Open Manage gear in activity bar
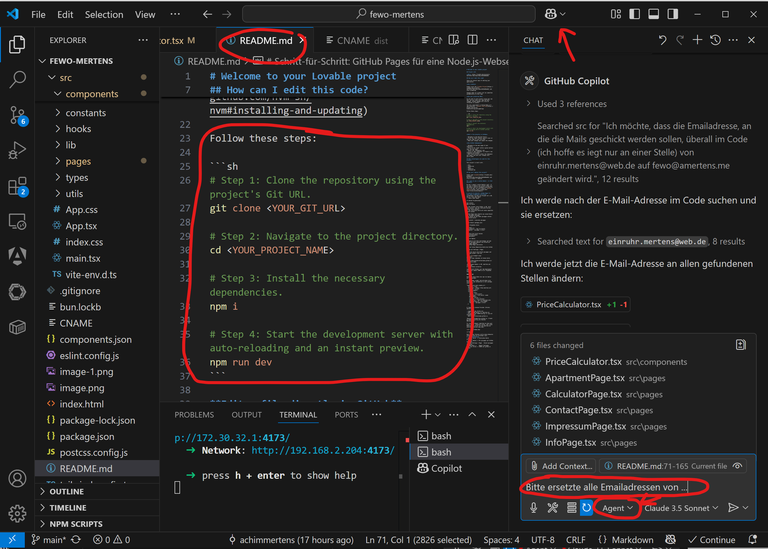Screen dimensions: 768x549 tap(17, 513)
